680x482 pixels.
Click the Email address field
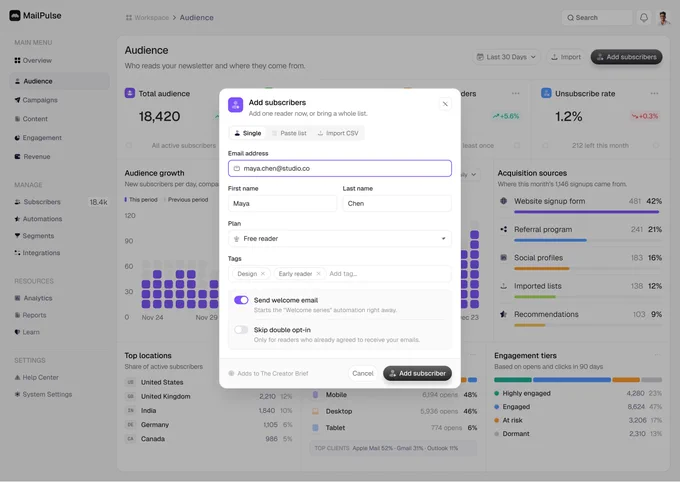(340, 168)
